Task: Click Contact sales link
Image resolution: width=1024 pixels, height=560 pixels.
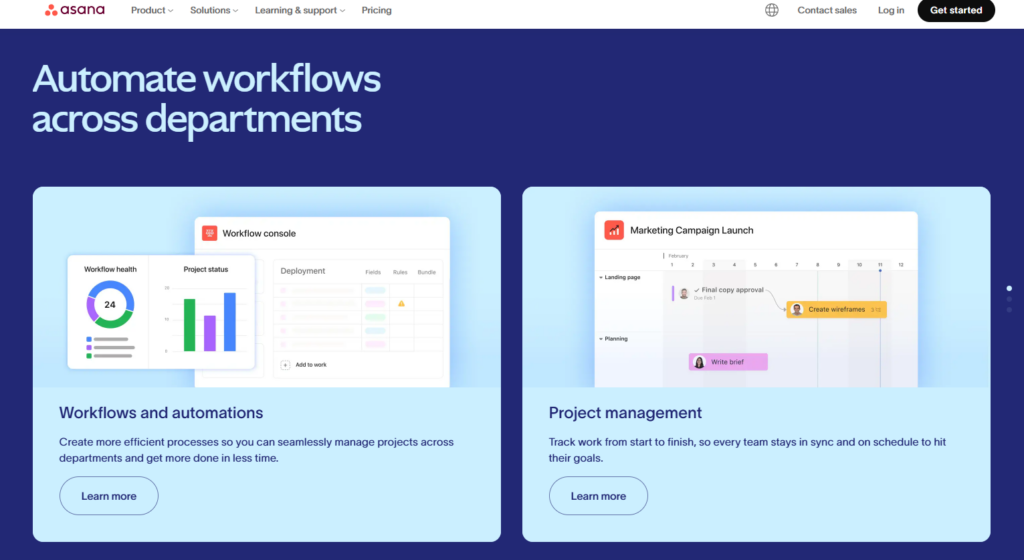Action: (x=827, y=10)
